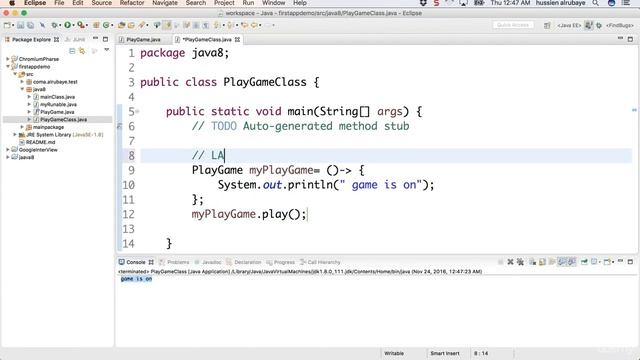
Task: Select myRunable.java in the tree
Action: click(58, 104)
